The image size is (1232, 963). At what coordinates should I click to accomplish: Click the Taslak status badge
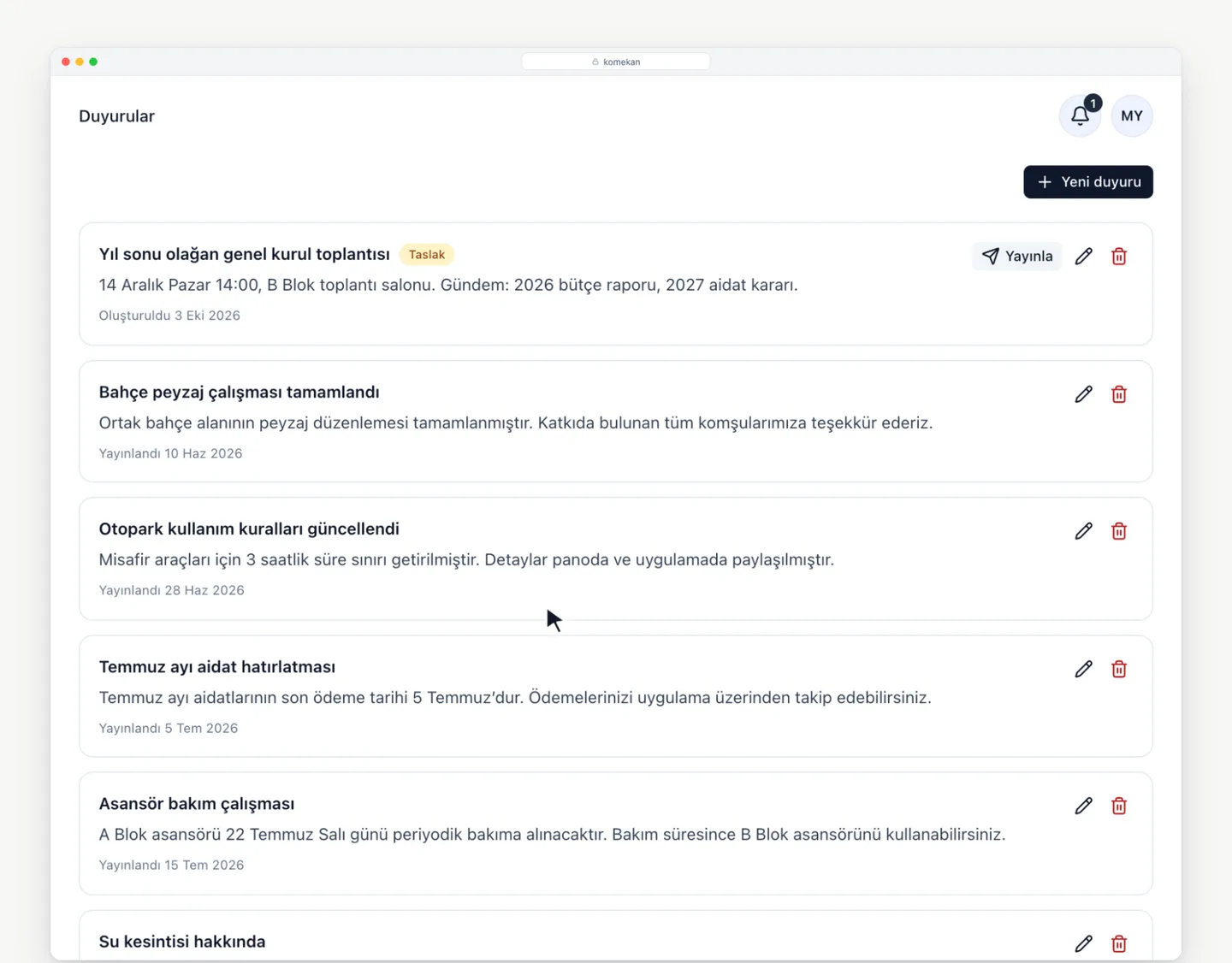point(427,255)
